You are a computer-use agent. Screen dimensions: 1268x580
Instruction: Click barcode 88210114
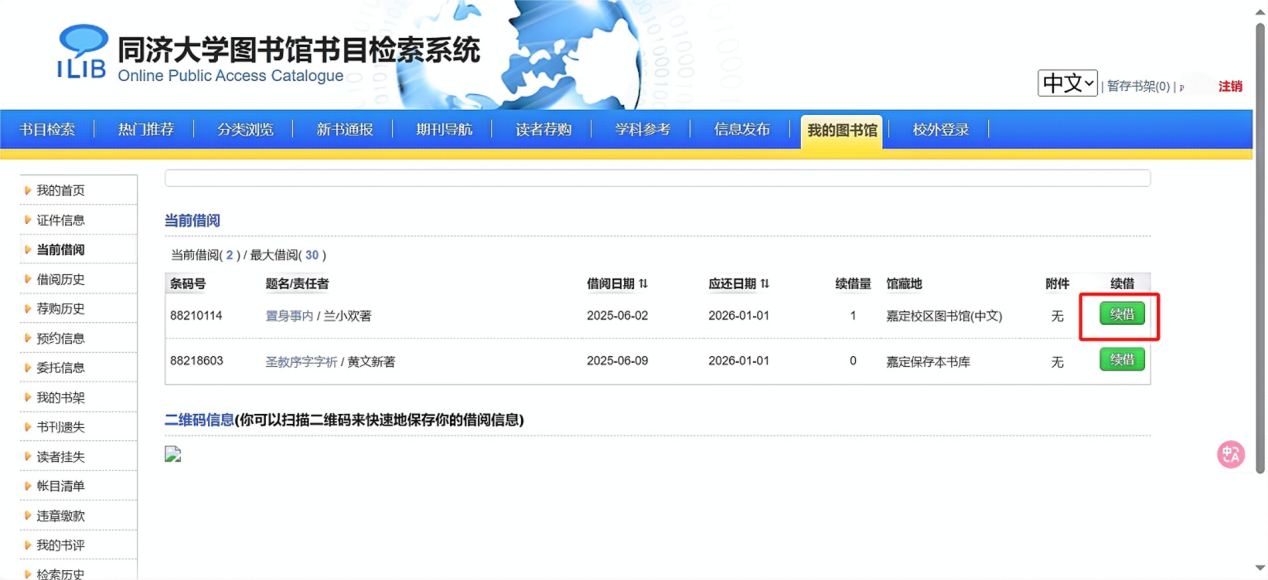coord(196,316)
